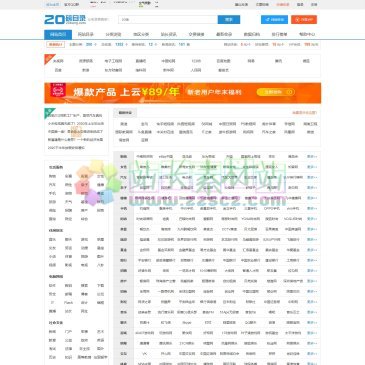Open the IT link in the sidebar

(52, 303)
